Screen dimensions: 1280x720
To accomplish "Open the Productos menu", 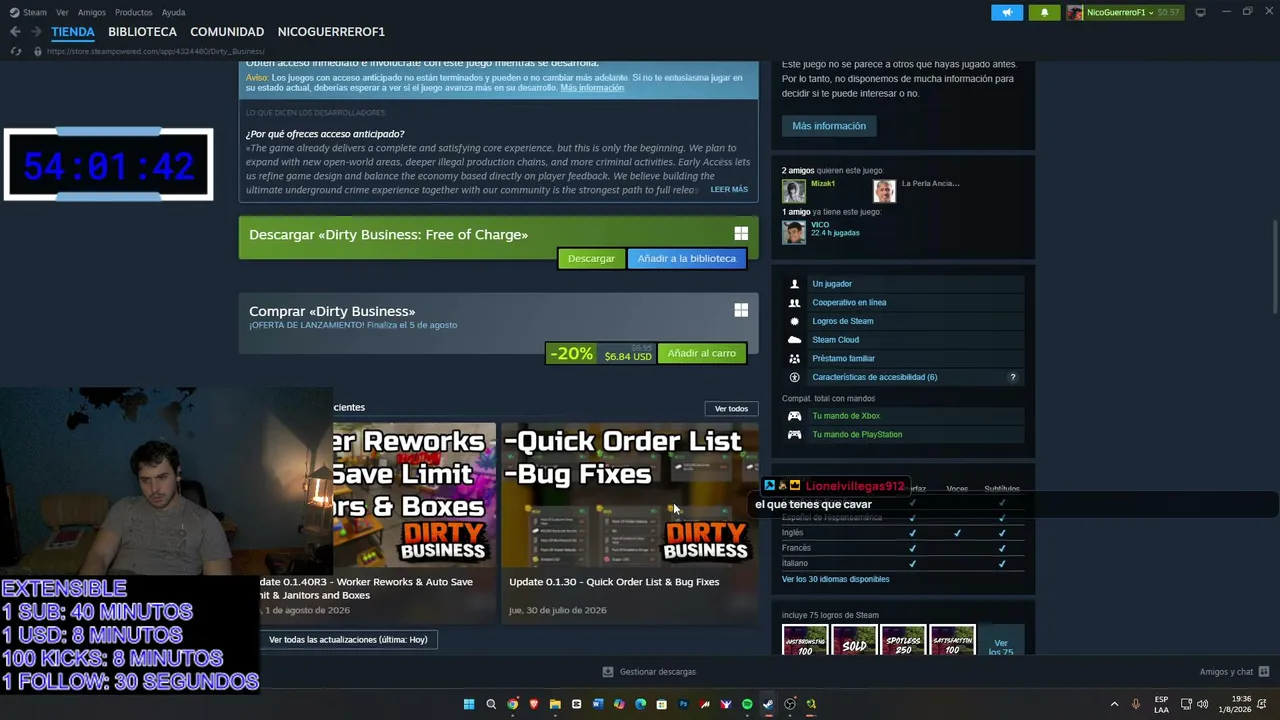I will coord(133,12).
